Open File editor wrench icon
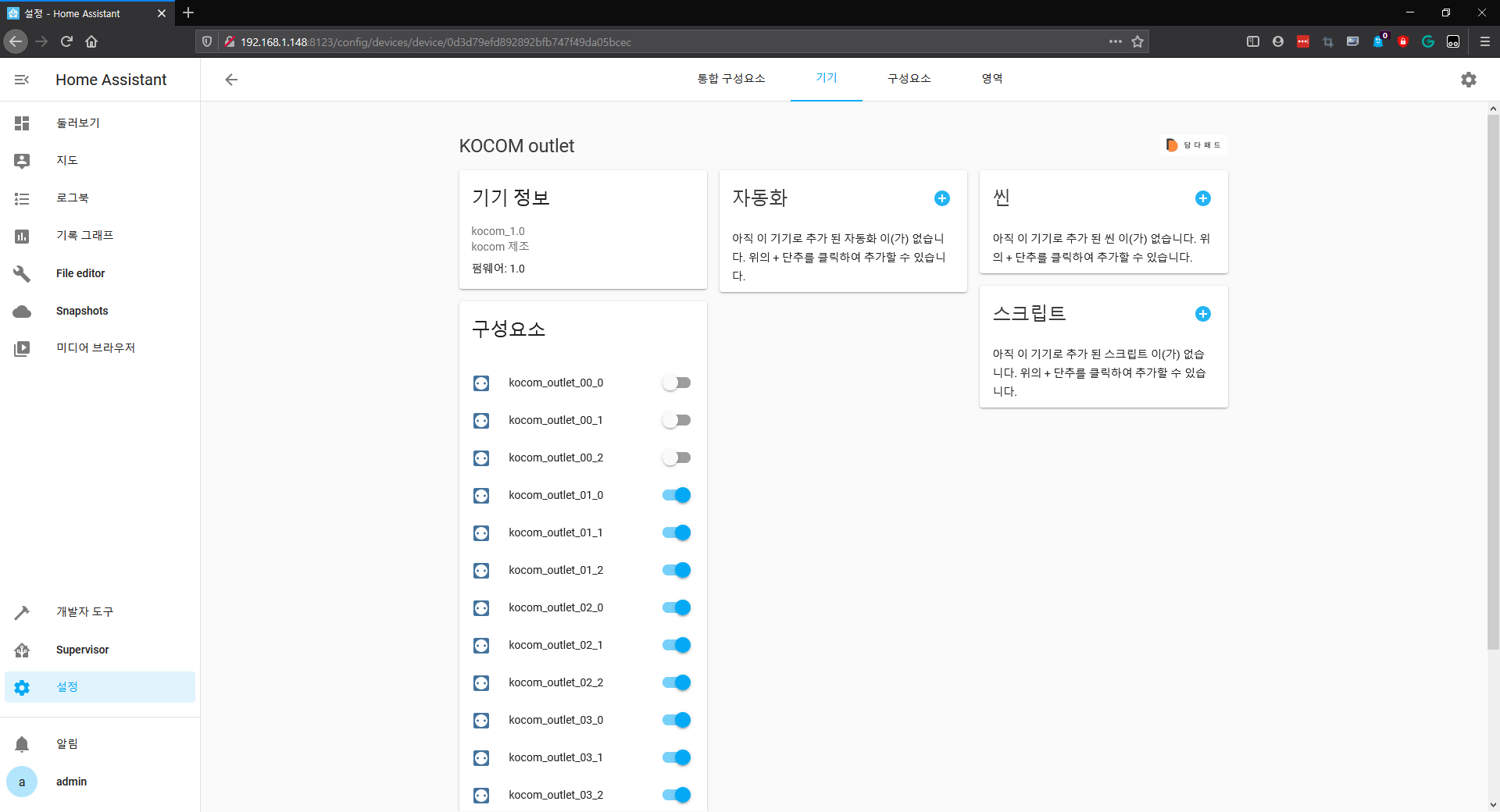The width and height of the screenshot is (1500, 812). pos(22,273)
